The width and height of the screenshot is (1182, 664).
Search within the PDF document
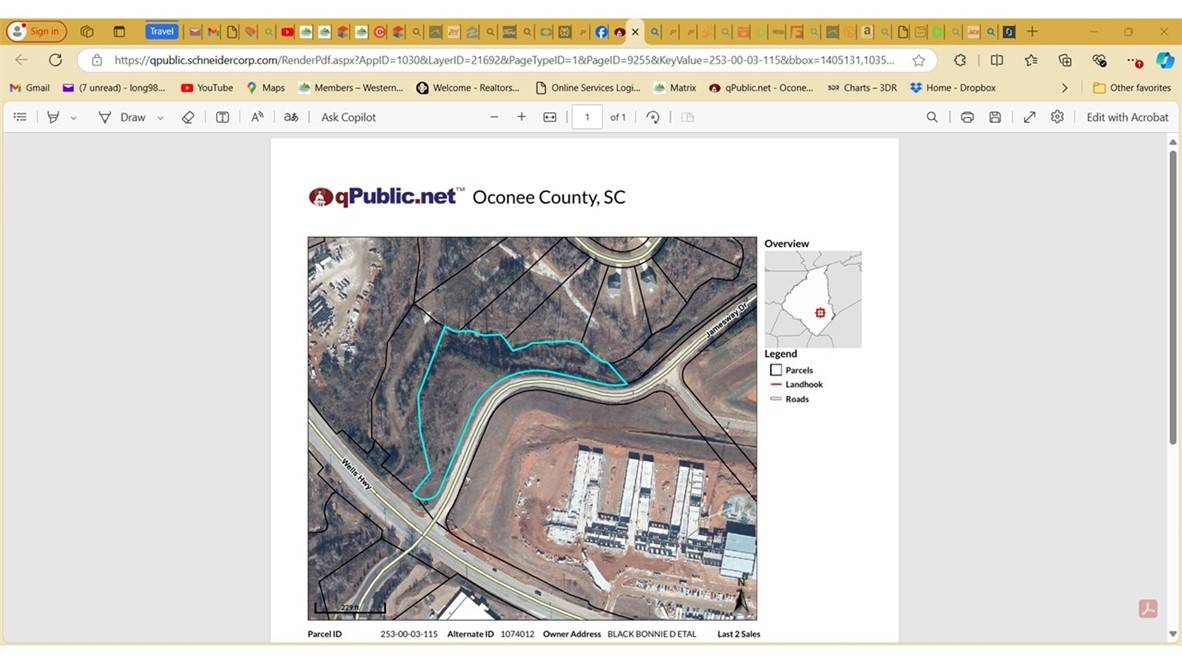pos(932,117)
